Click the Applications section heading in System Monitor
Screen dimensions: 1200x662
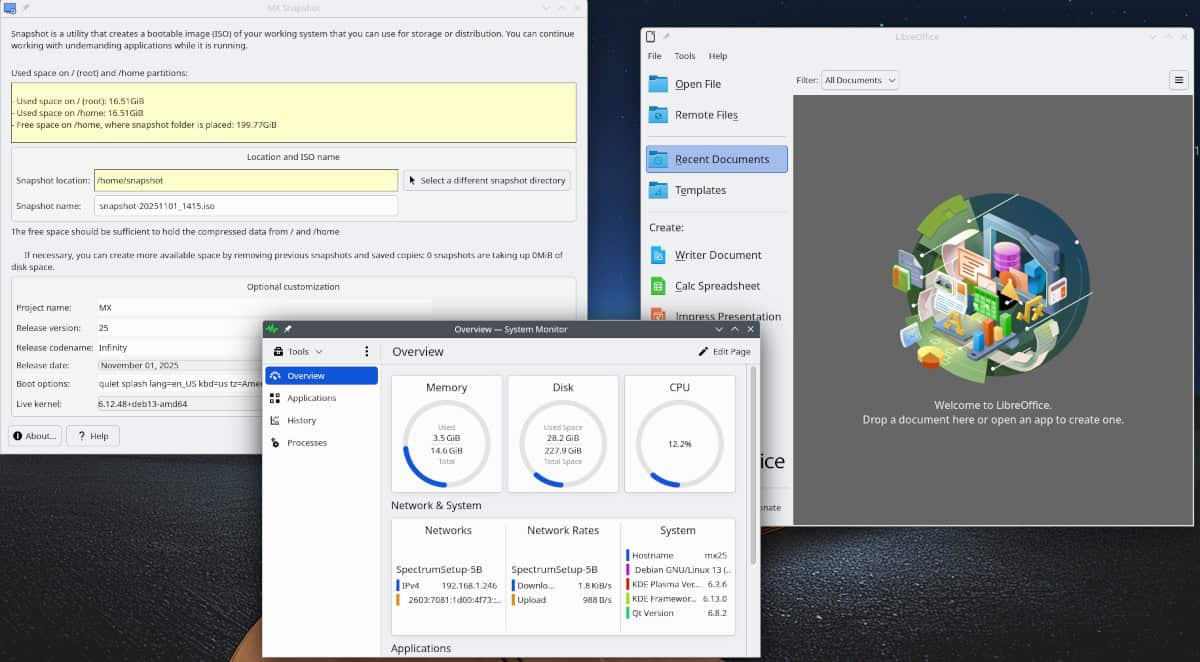coord(421,648)
